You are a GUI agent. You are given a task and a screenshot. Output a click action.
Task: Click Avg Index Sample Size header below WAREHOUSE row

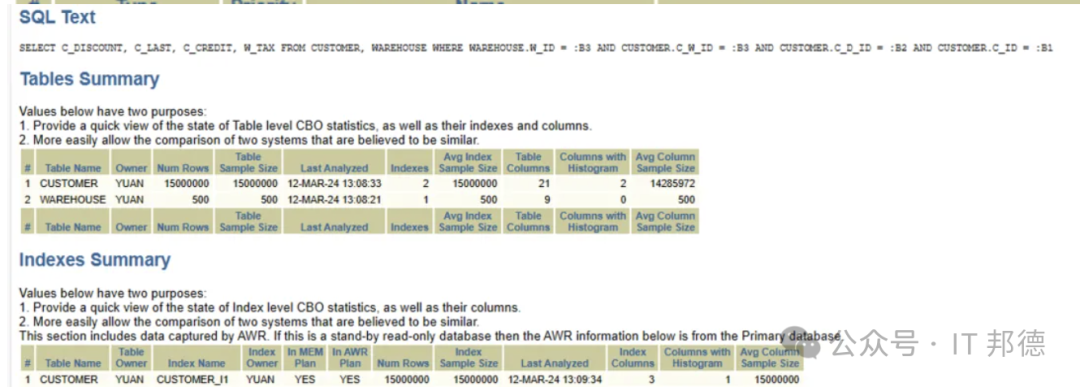(x=468, y=221)
